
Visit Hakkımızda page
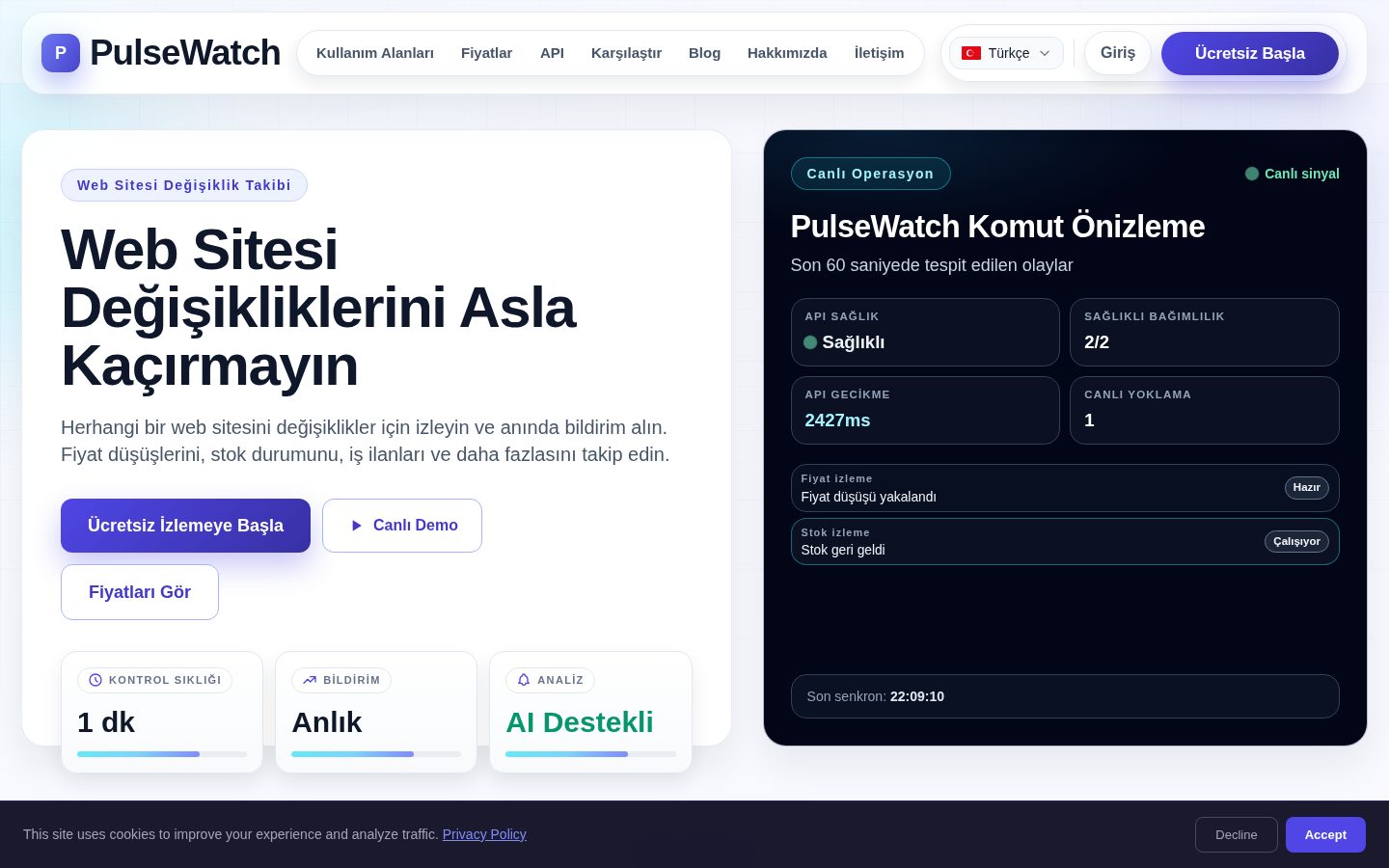pyautogui.click(x=787, y=53)
